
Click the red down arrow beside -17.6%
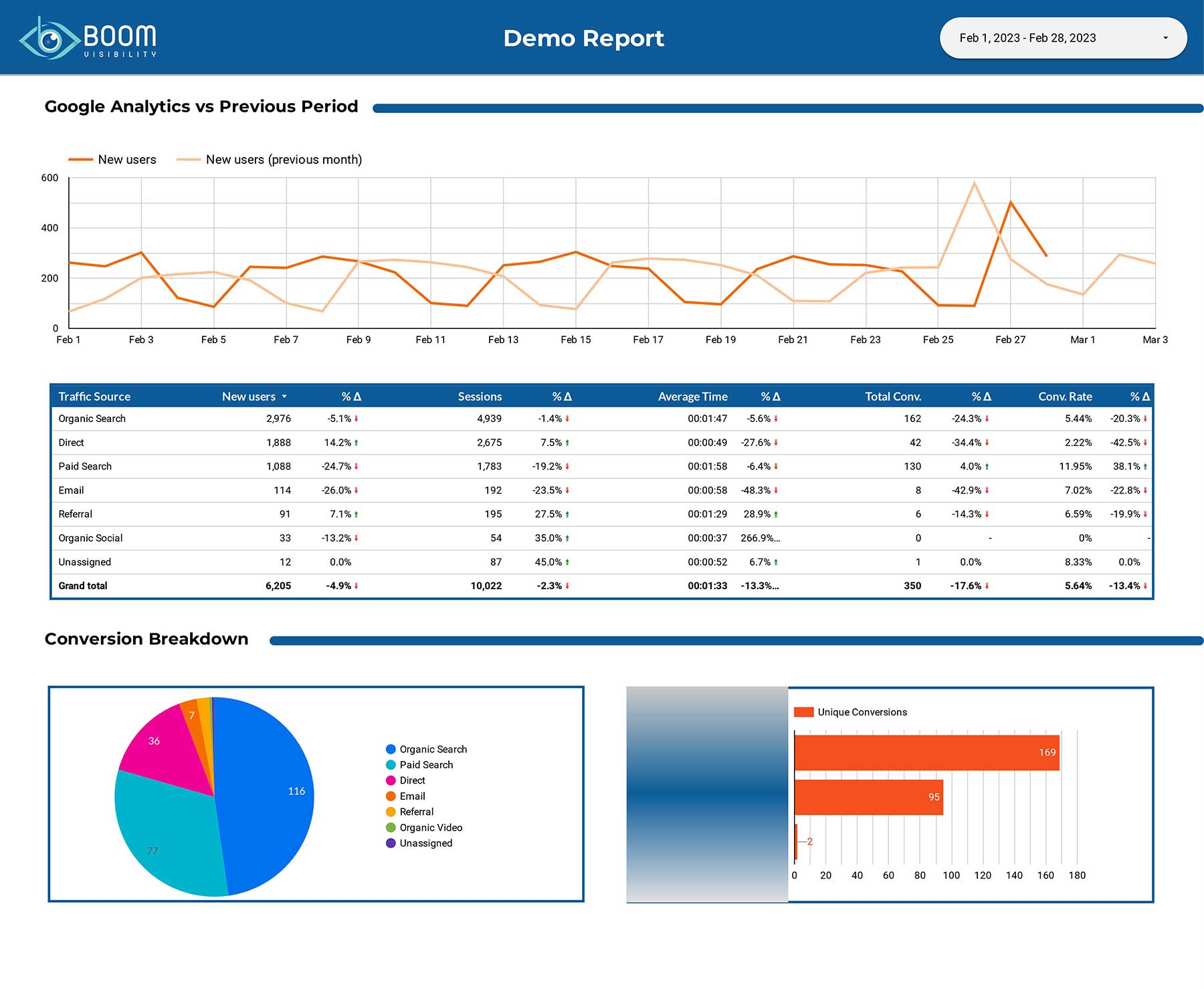click(x=987, y=586)
